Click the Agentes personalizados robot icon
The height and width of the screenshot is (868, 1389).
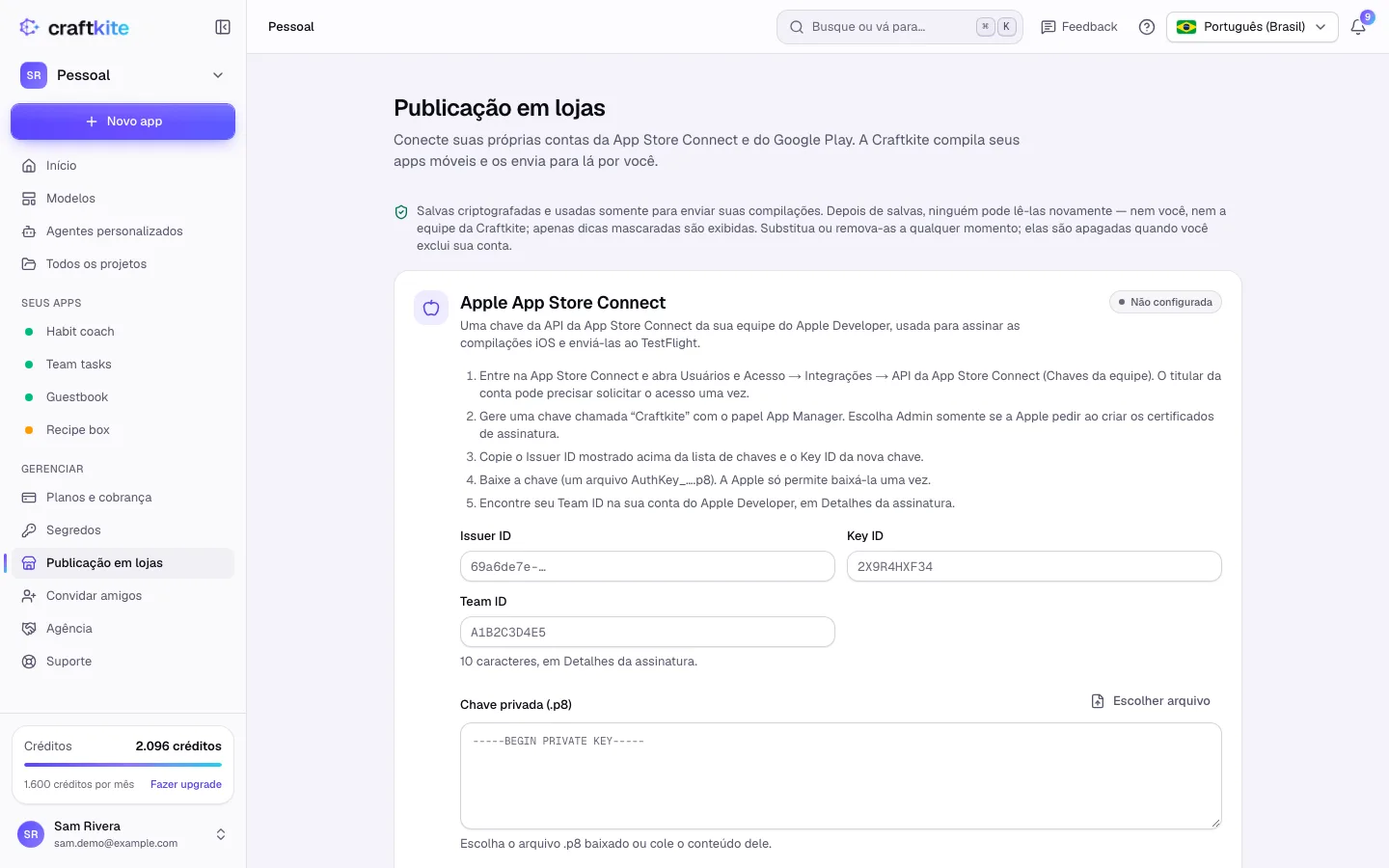point(29,231)
